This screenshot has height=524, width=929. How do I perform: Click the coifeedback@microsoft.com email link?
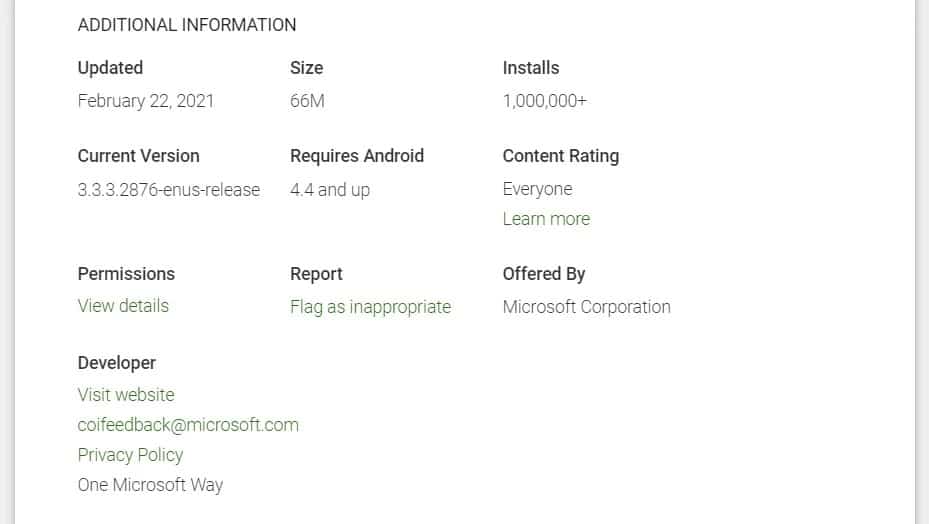click(188, 425)
